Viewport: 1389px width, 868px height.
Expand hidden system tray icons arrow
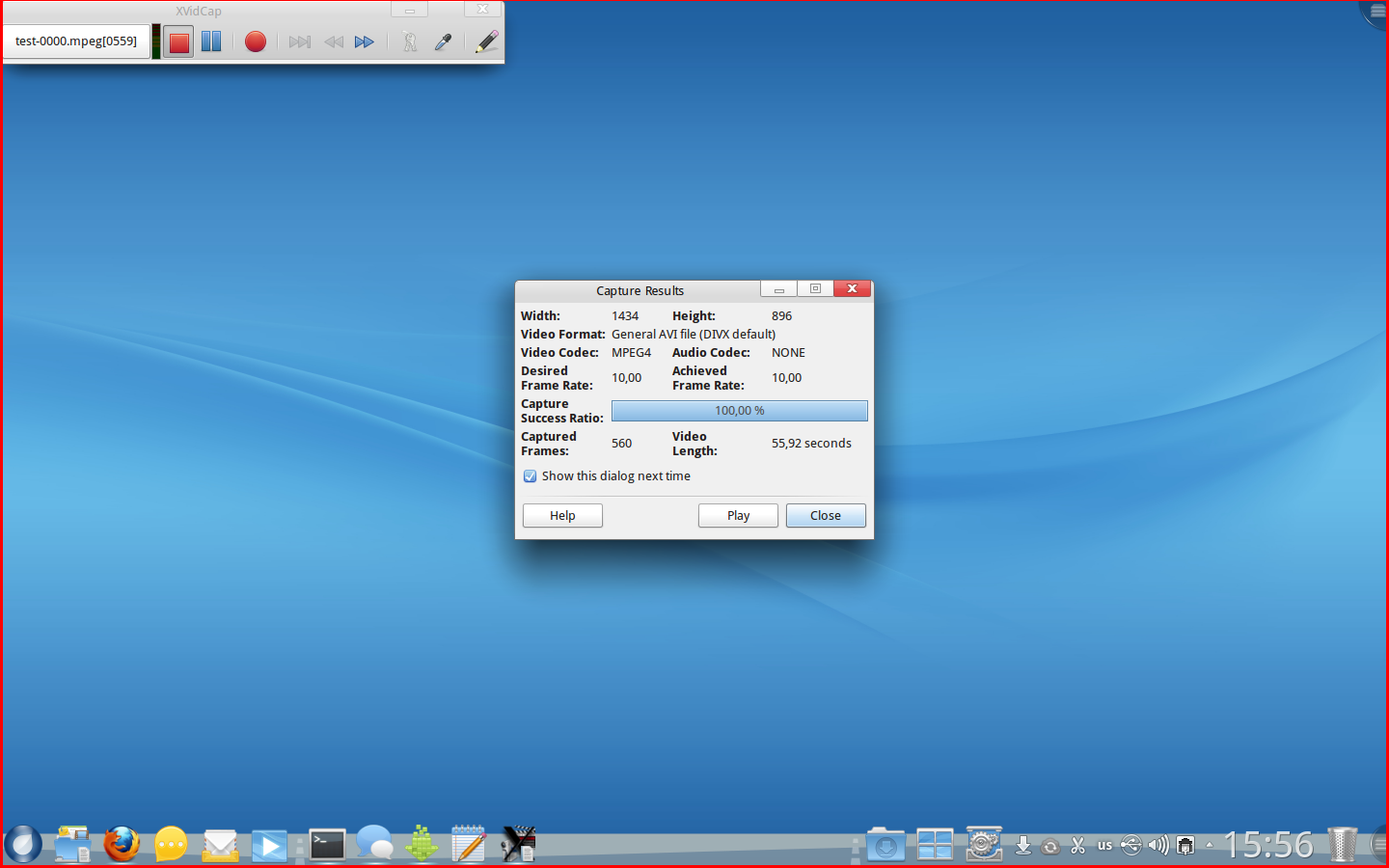(1210, 846)
